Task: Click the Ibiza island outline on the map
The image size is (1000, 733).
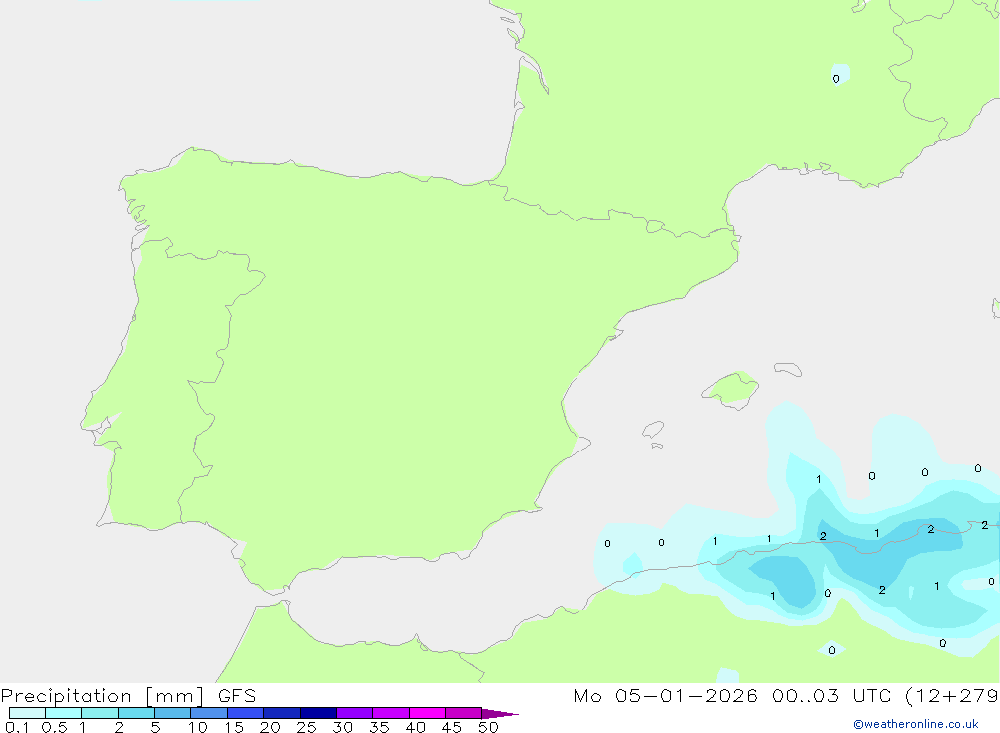Action: [653, 431]
